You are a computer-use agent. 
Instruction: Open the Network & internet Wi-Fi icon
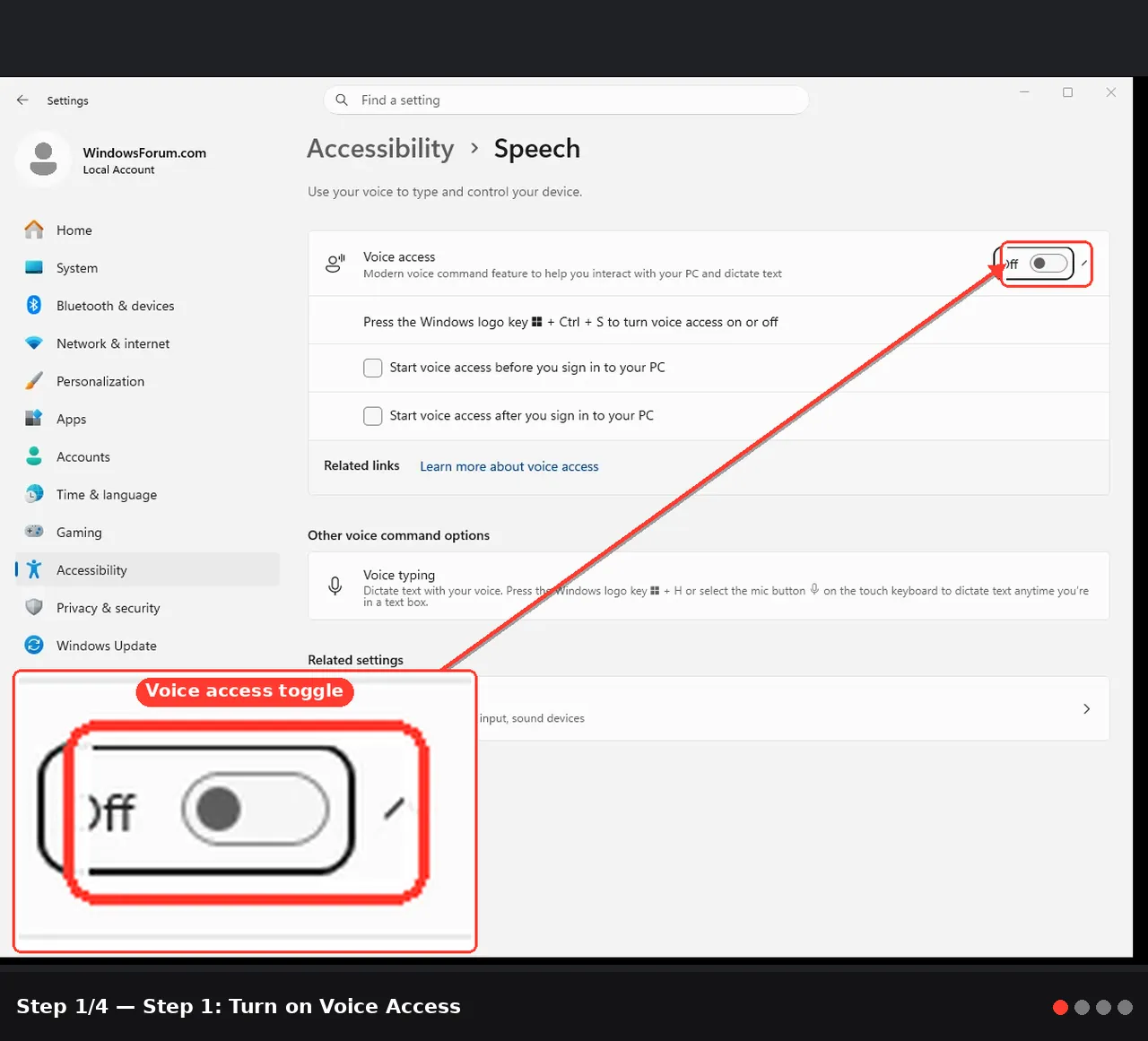(x=34, y=343)
